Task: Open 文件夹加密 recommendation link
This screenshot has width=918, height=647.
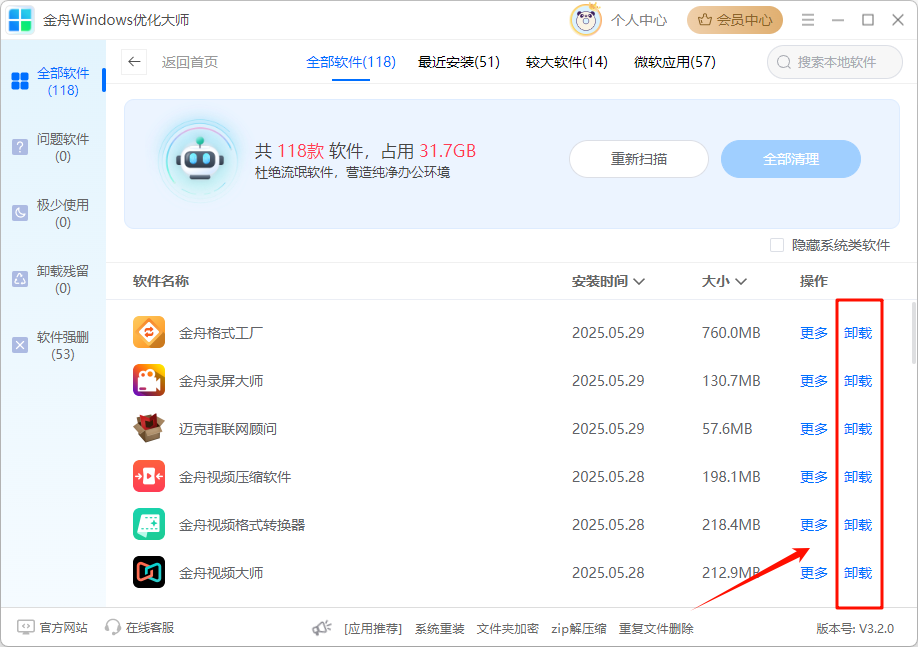Action: point(508,629)
